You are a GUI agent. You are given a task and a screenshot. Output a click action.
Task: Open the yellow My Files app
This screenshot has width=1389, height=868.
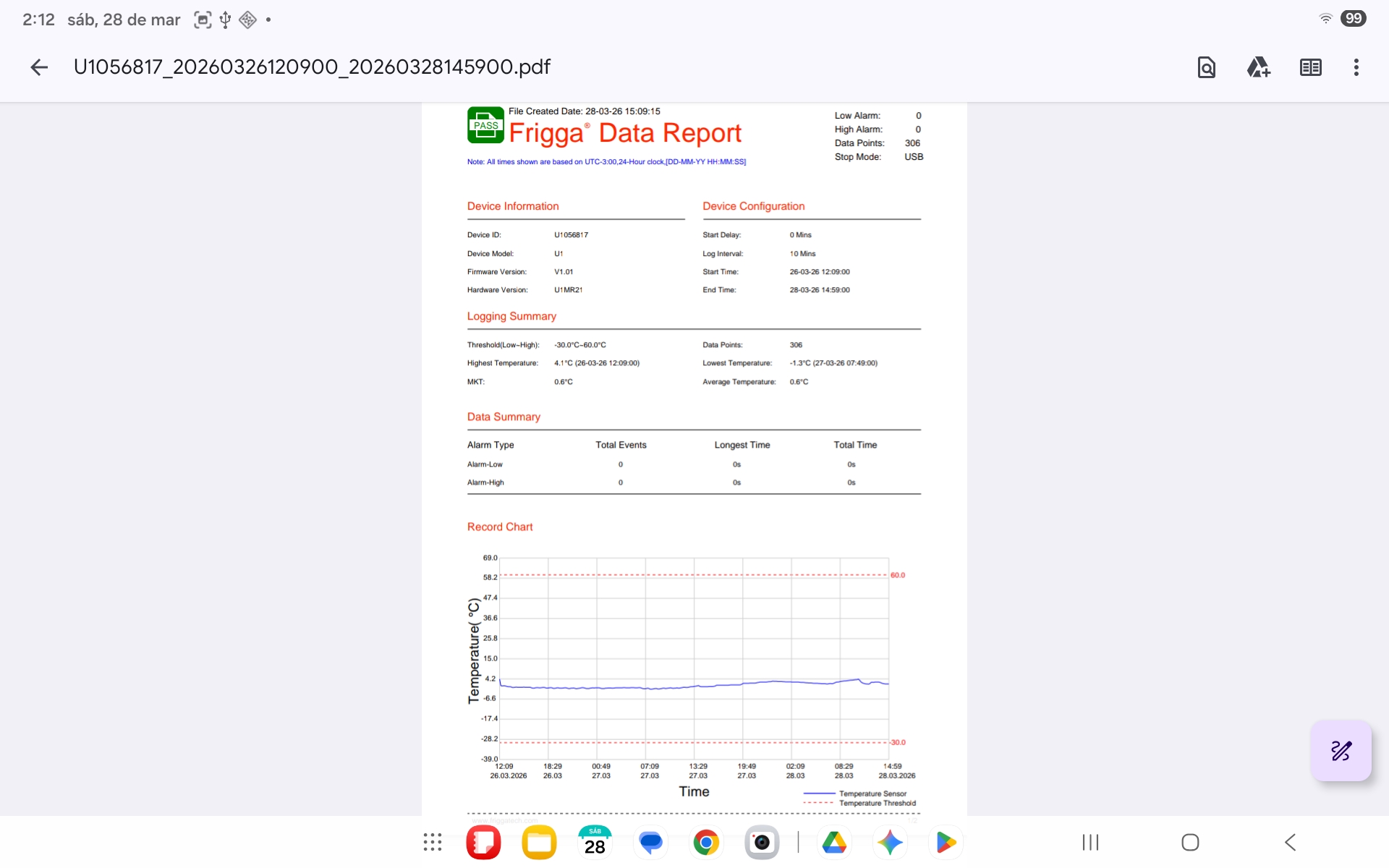[539, 842]
